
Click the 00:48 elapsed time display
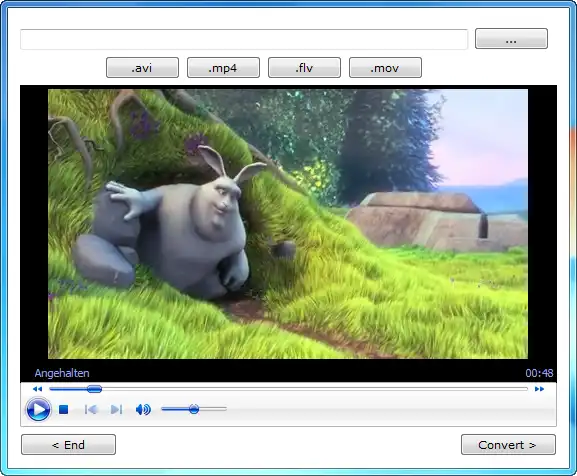(x=539, y=373)
